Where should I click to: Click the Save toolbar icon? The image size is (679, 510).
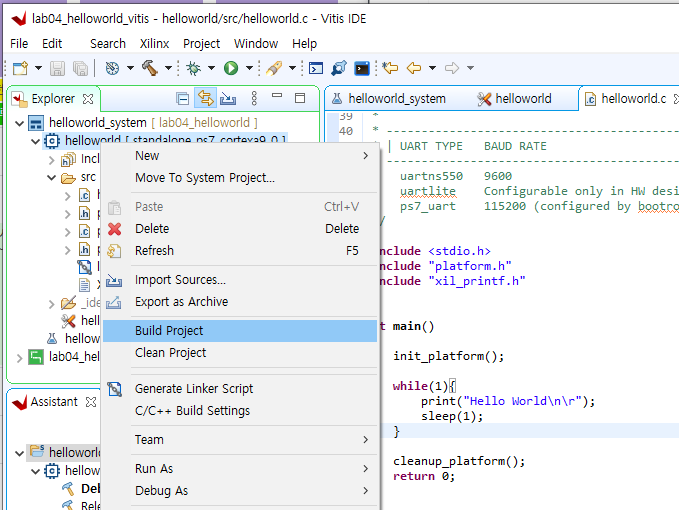click(57, 68)
